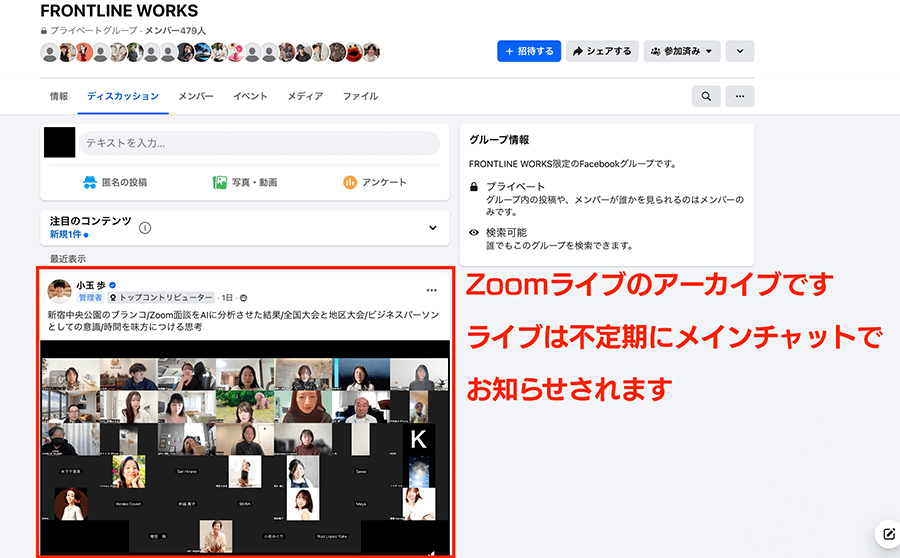Click the new message compose icon
This screenshot has height=558, width=900.
coord(886,534)
